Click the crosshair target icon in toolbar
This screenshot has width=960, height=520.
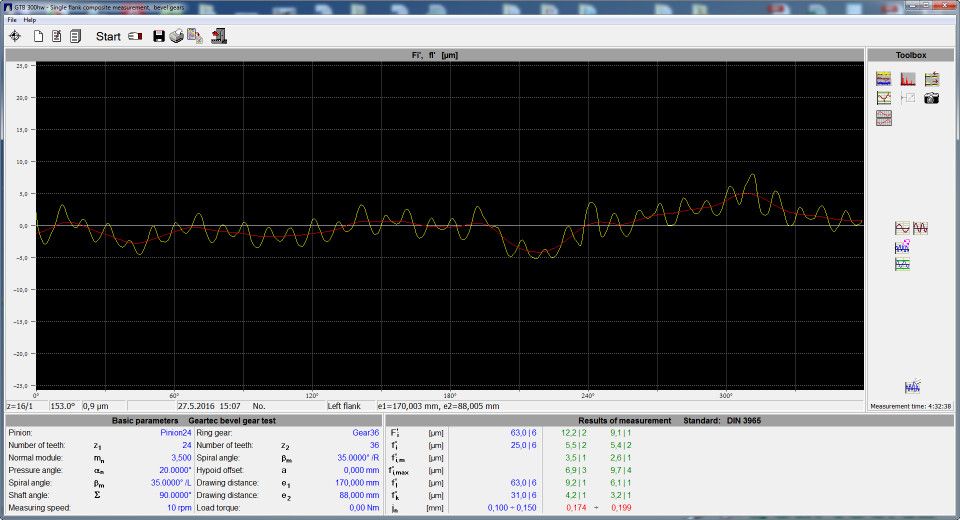pos(15,36)
